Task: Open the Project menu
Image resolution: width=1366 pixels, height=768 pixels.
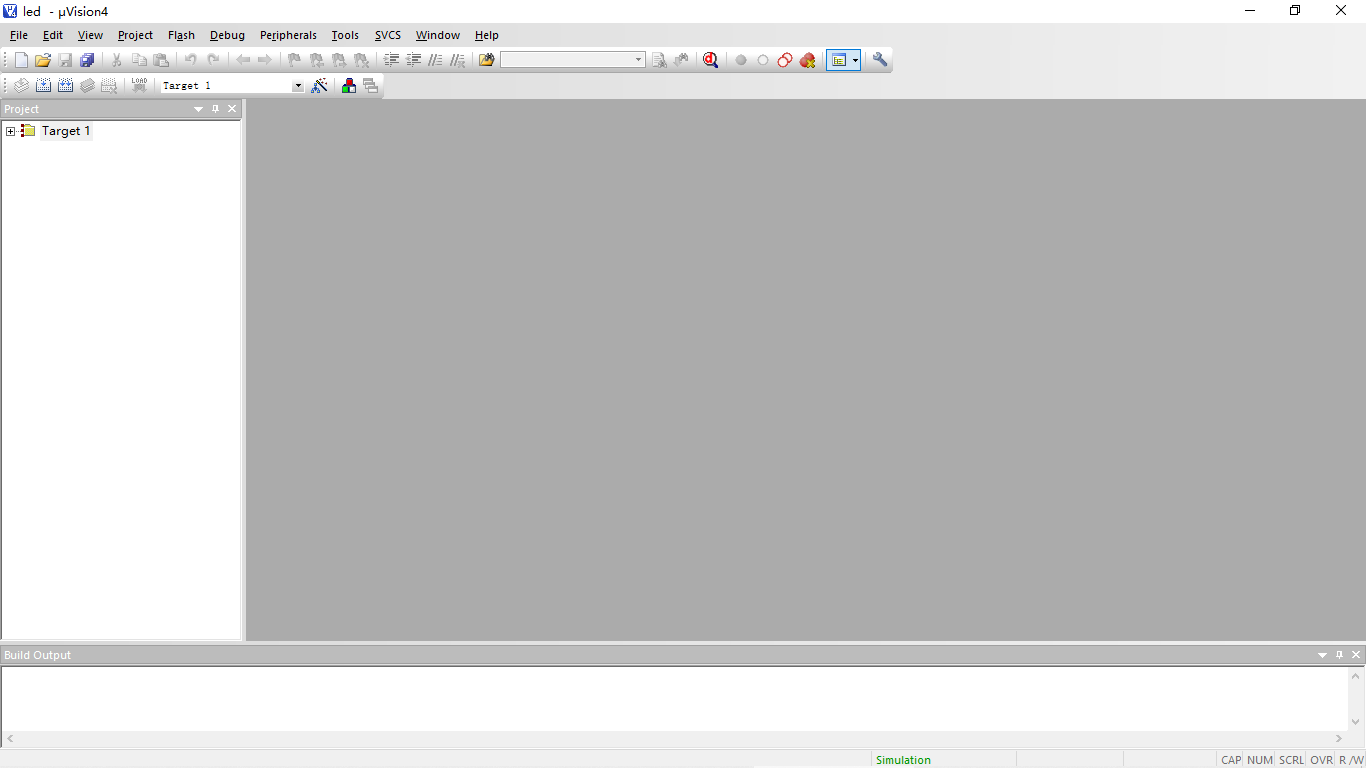Action: pyautogui.click(x=135, y=35)
